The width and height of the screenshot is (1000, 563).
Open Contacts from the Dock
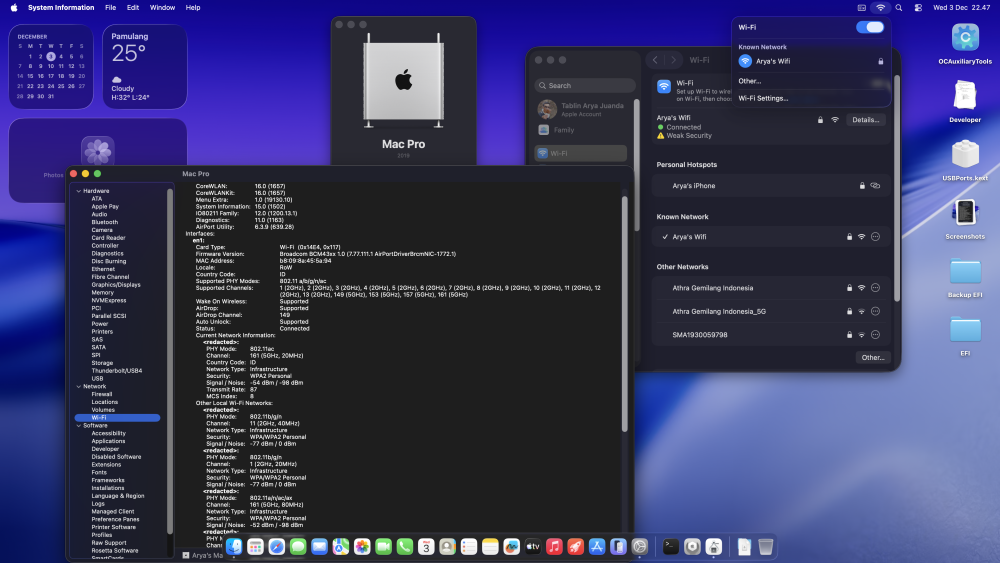click(448, 546)
